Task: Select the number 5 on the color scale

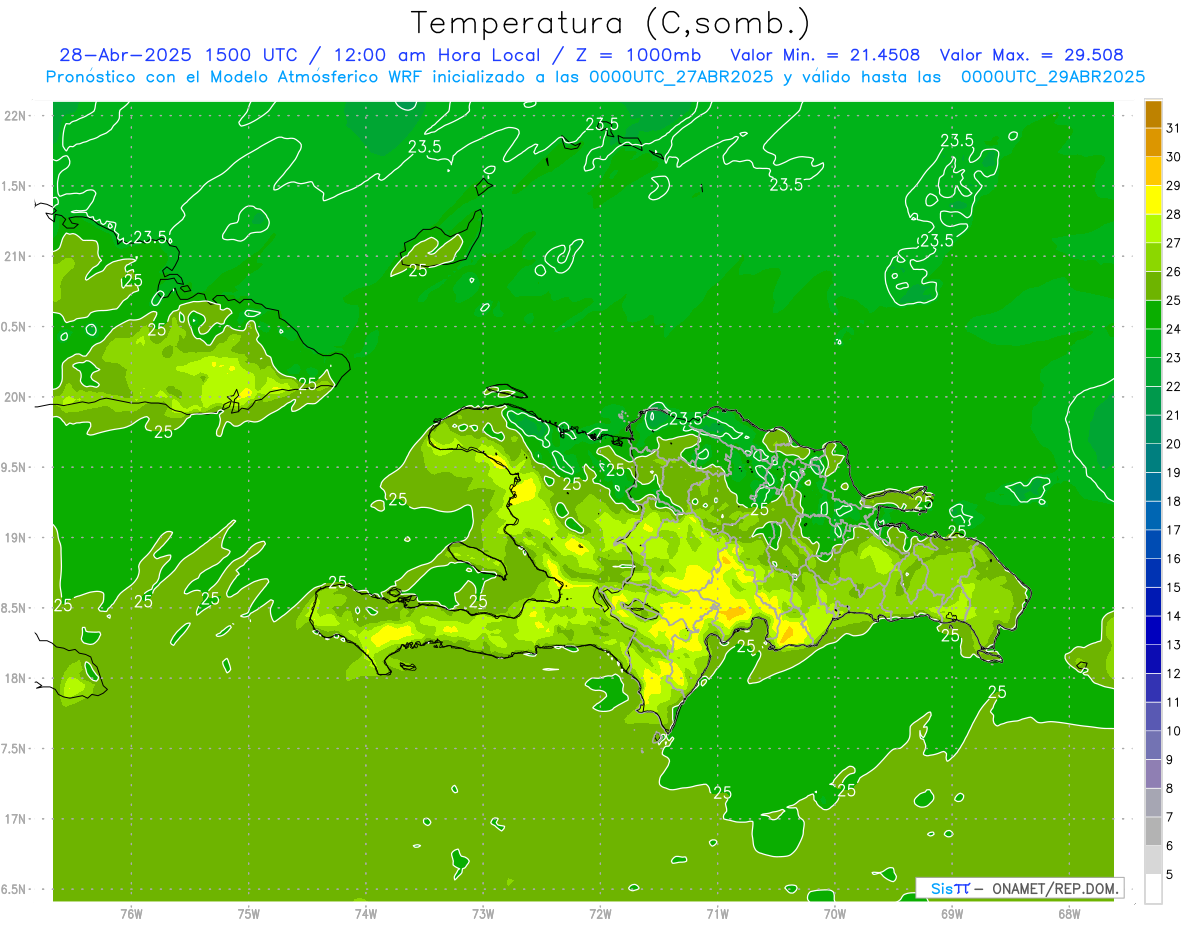Action: coord(1170,875)
